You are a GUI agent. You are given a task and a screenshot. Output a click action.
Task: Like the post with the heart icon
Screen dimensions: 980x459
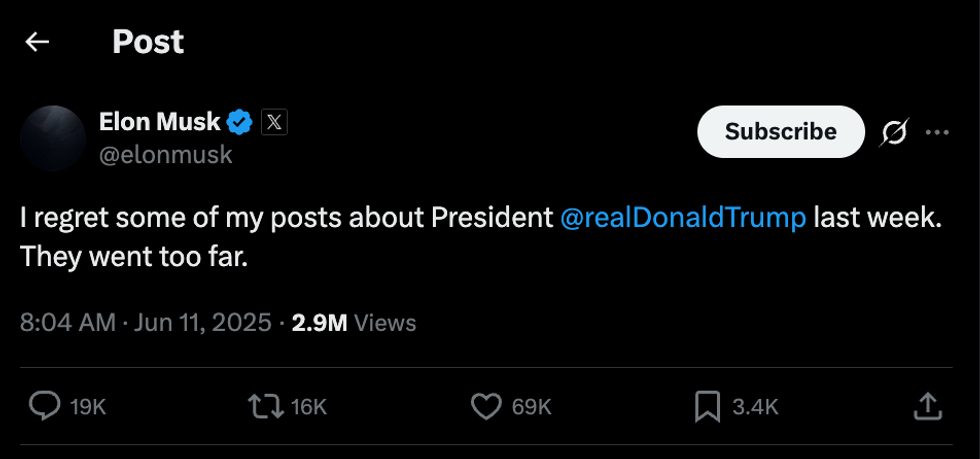coord(486,405)
